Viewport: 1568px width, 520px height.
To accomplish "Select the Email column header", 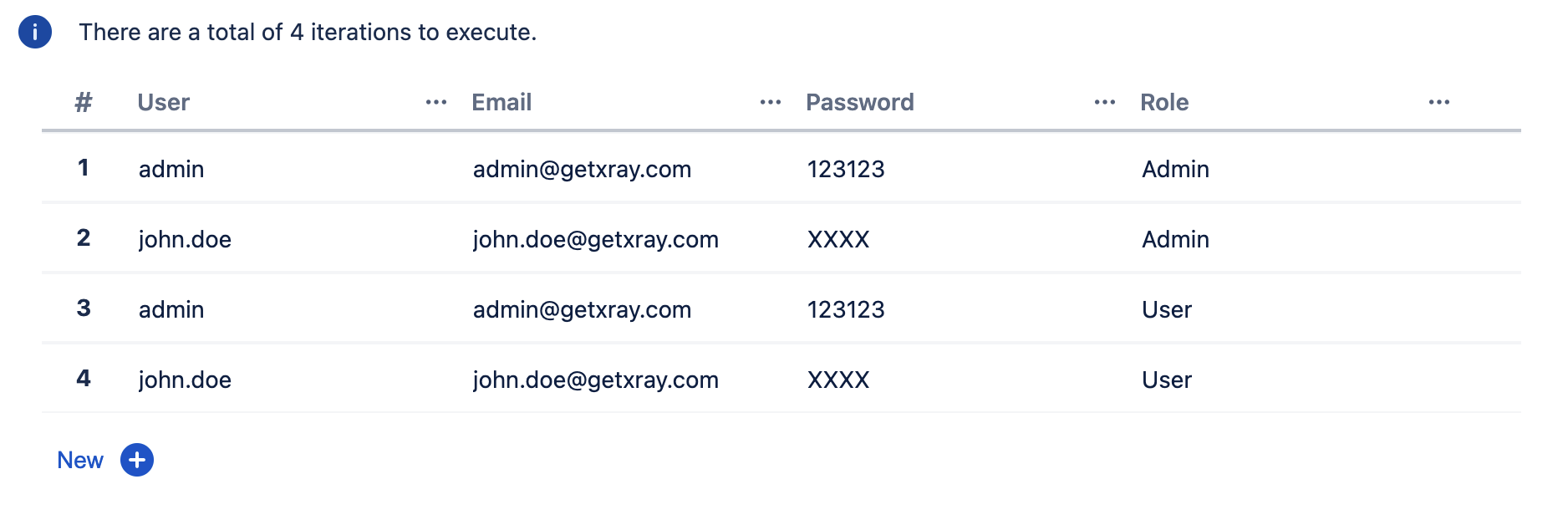I will [x=501, y=102].
